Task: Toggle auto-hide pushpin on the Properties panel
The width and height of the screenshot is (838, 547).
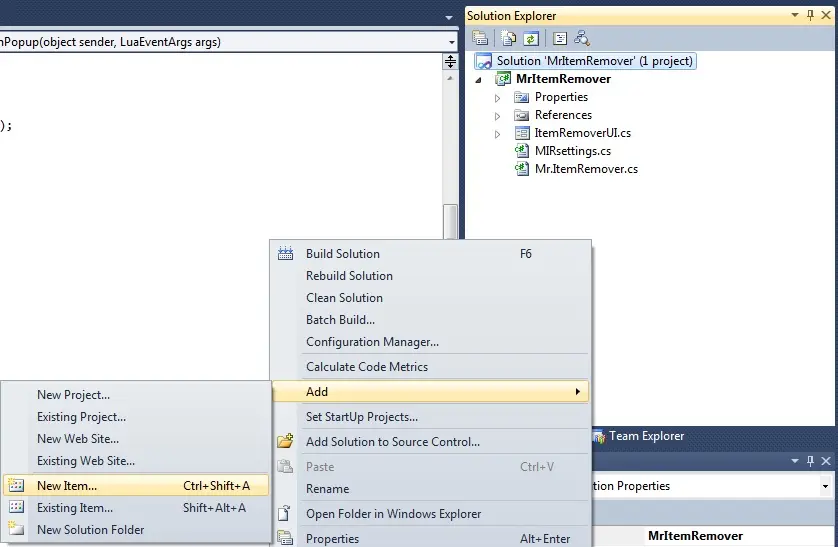Action: coord(810,460)
